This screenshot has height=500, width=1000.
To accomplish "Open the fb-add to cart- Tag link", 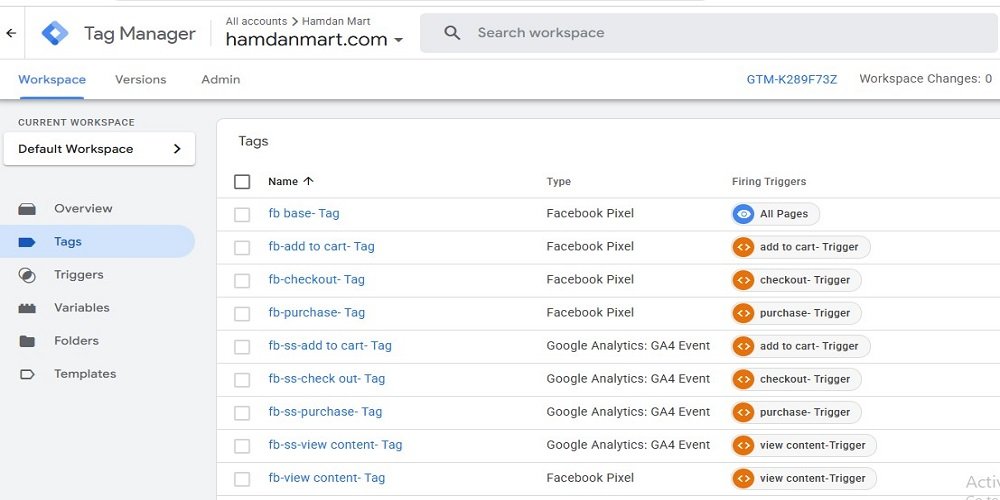I will pyautogui.click(x=321, y=247).
